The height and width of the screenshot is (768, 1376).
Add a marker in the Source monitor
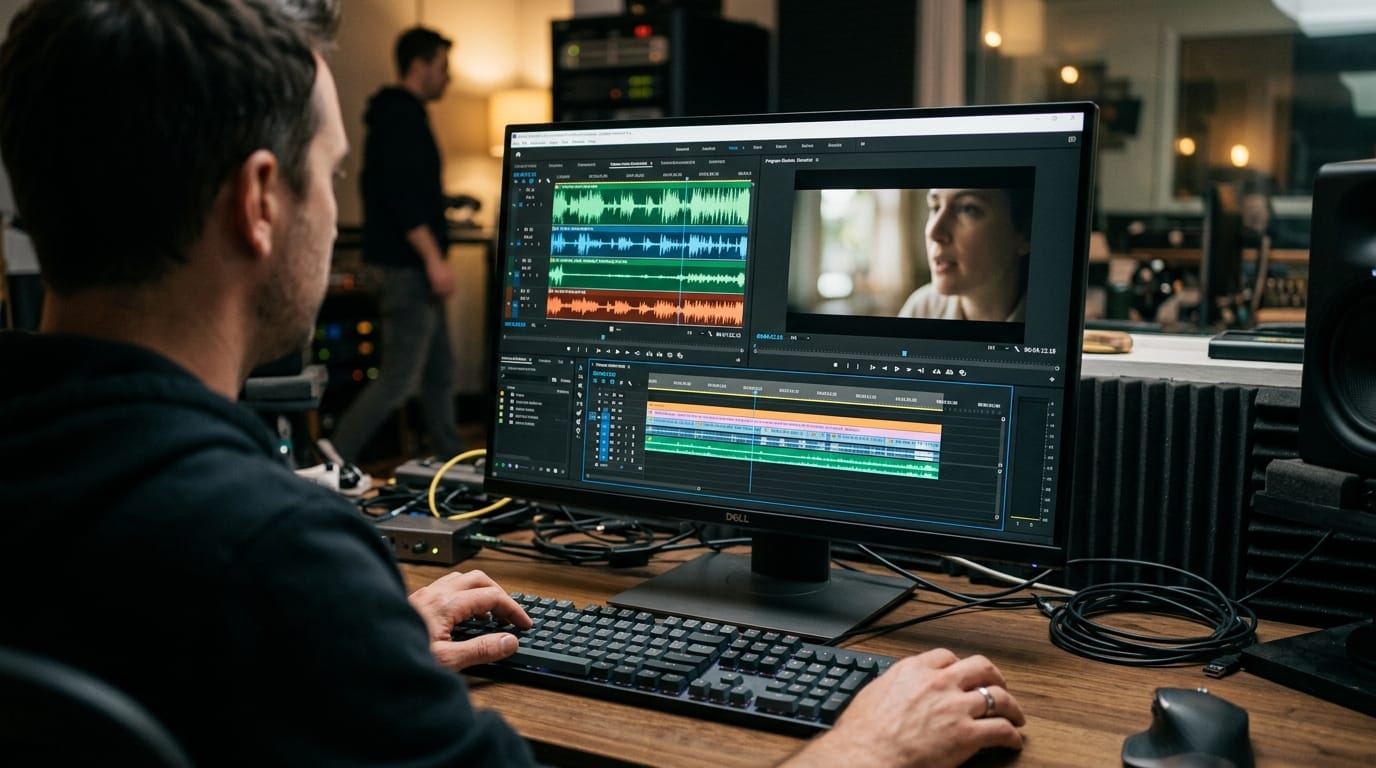pos(569,349)
